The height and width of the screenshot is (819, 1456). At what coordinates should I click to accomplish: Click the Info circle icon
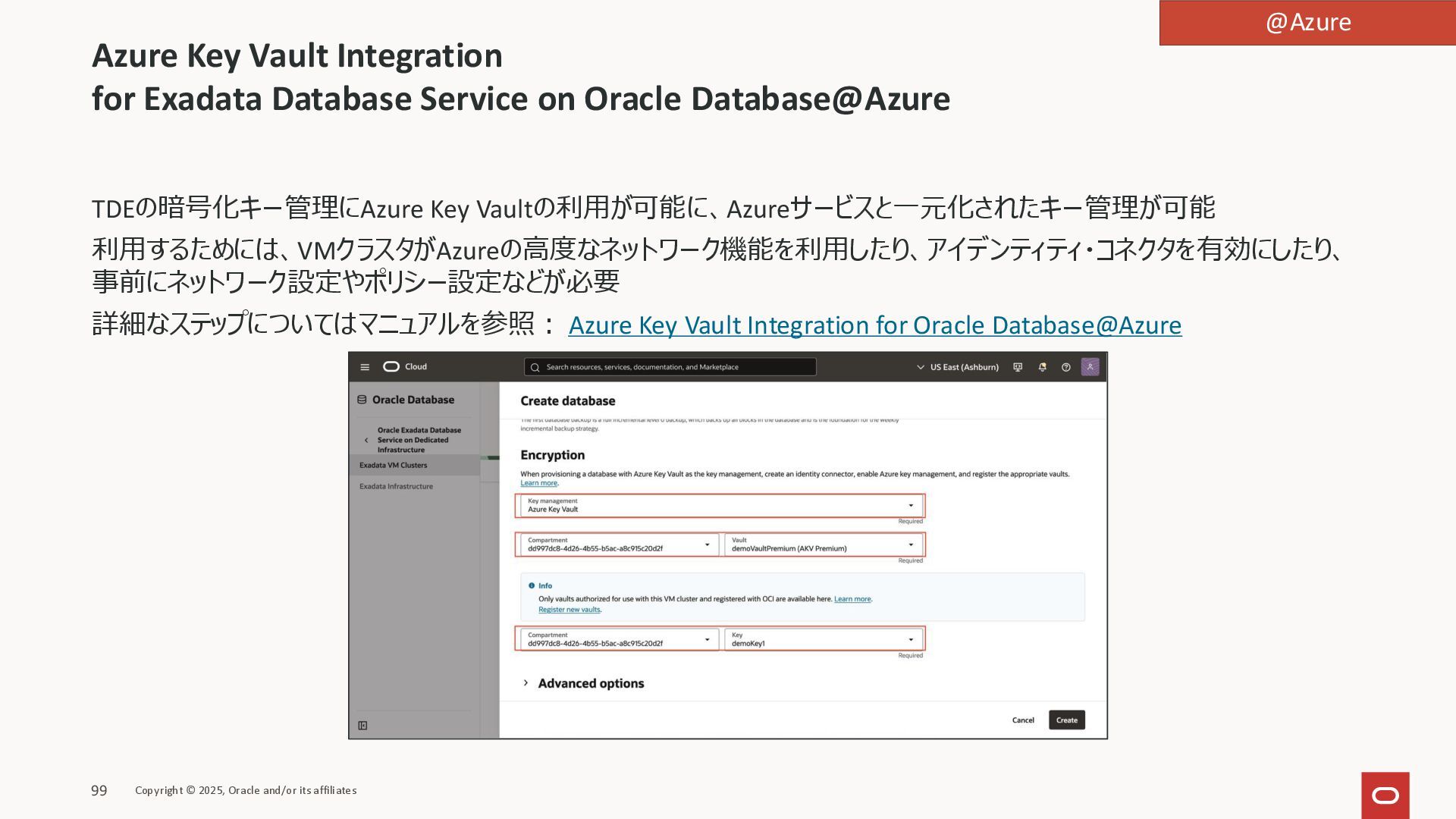point(532,585)
